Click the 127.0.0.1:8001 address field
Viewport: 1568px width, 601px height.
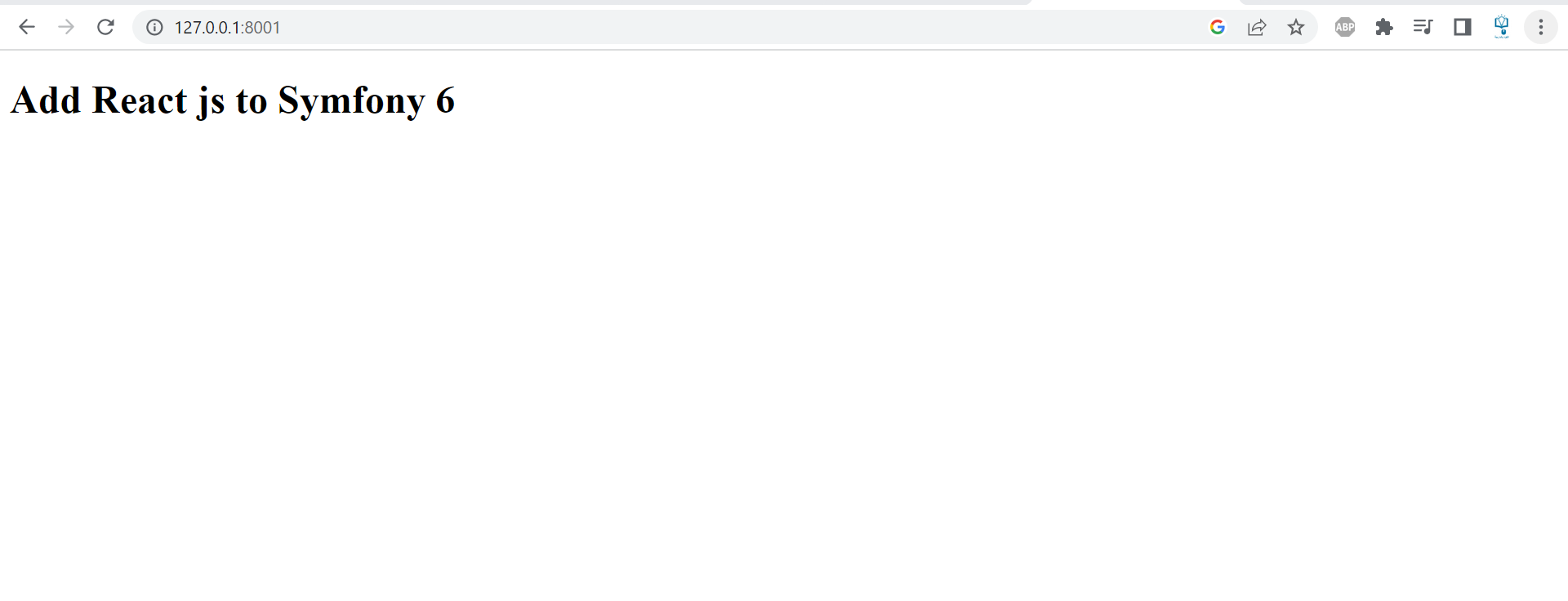click(670, 27)
